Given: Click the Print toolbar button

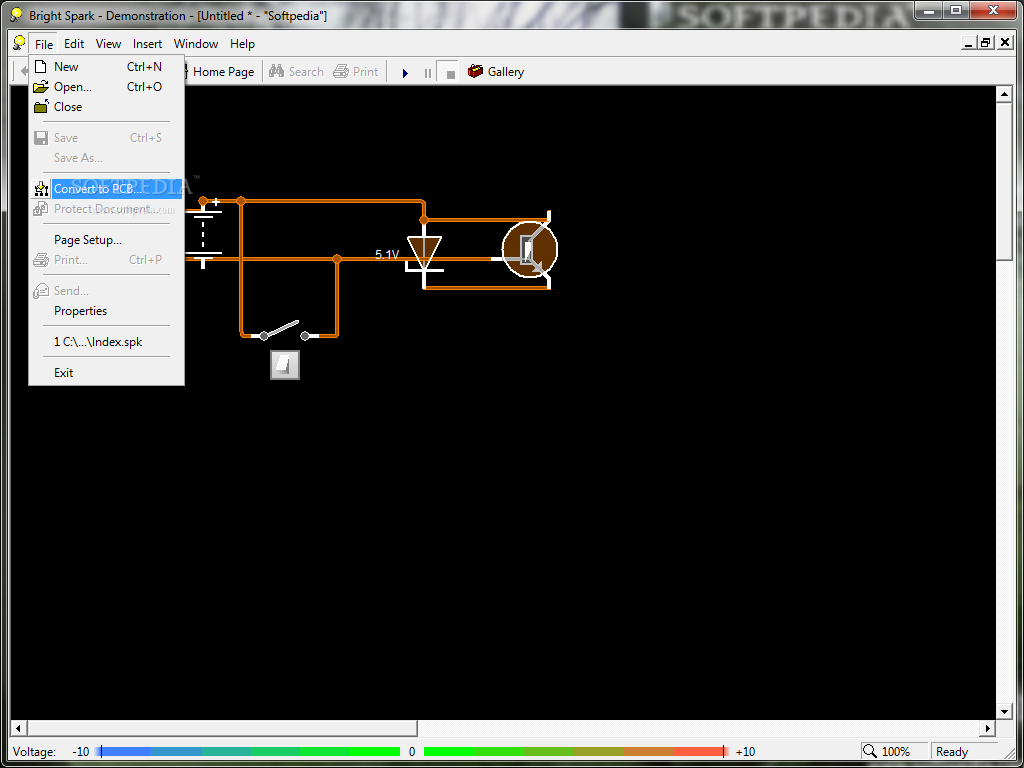Looking at the screenshot, I should point(355,72).
